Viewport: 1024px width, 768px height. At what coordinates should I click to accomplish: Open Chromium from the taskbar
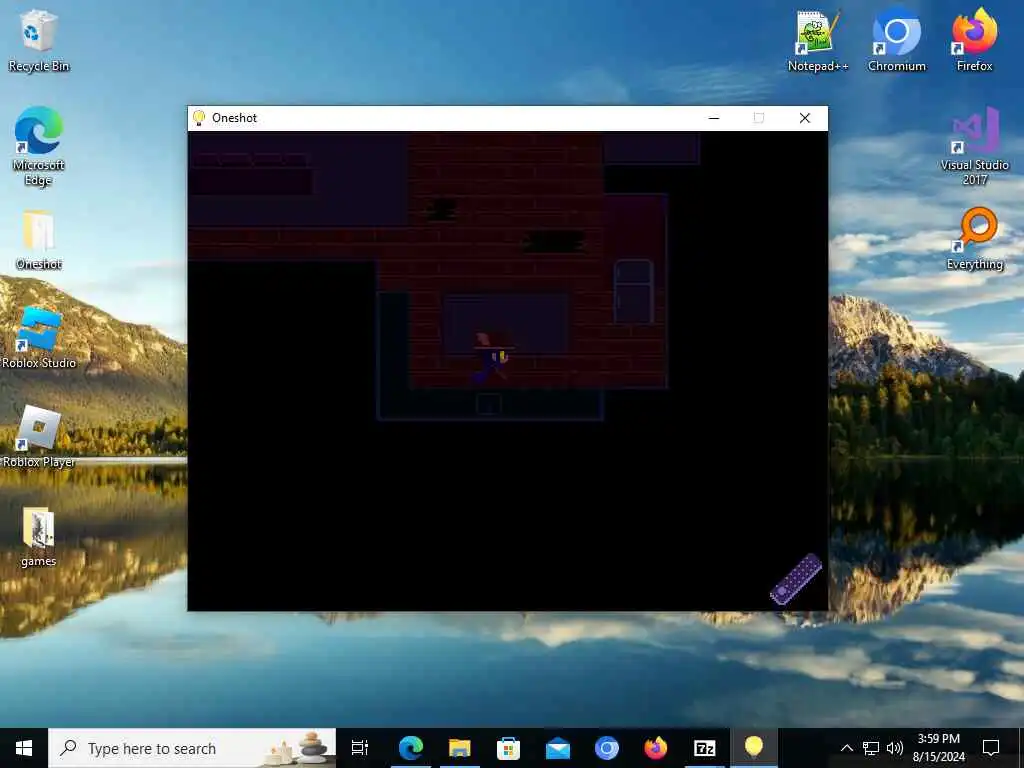(607, 748)
